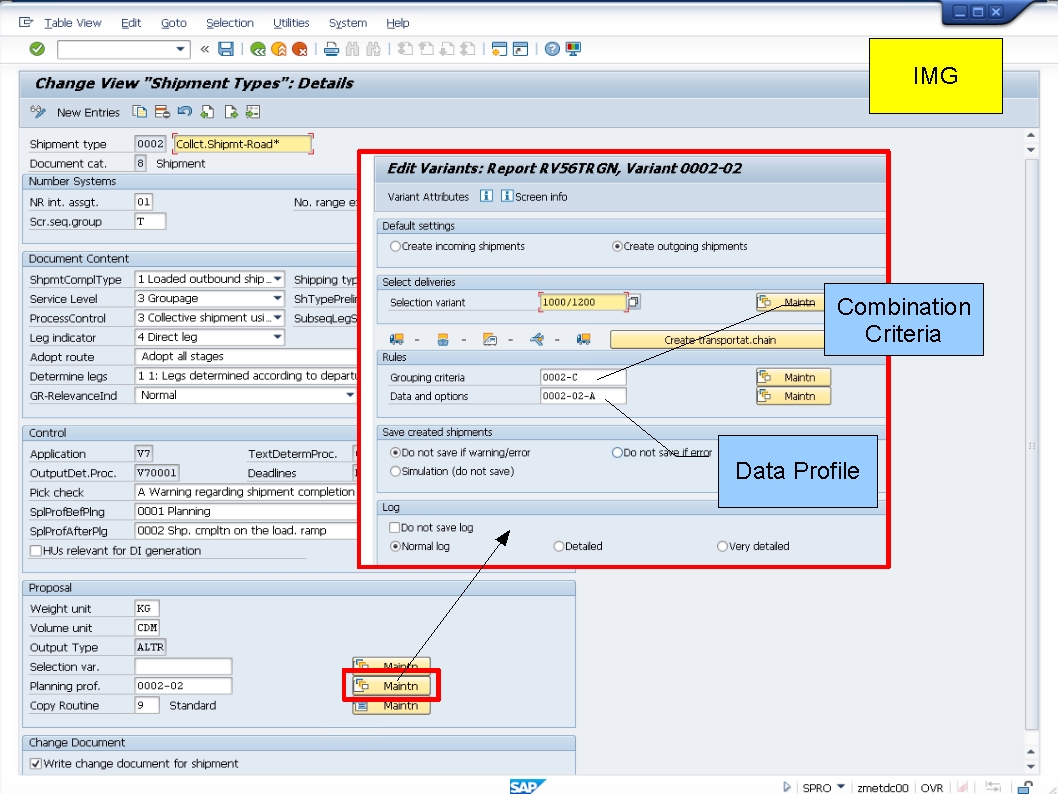Click the Help question mark icon
This screenshot has height=794, width=1058.
[553, 48]
